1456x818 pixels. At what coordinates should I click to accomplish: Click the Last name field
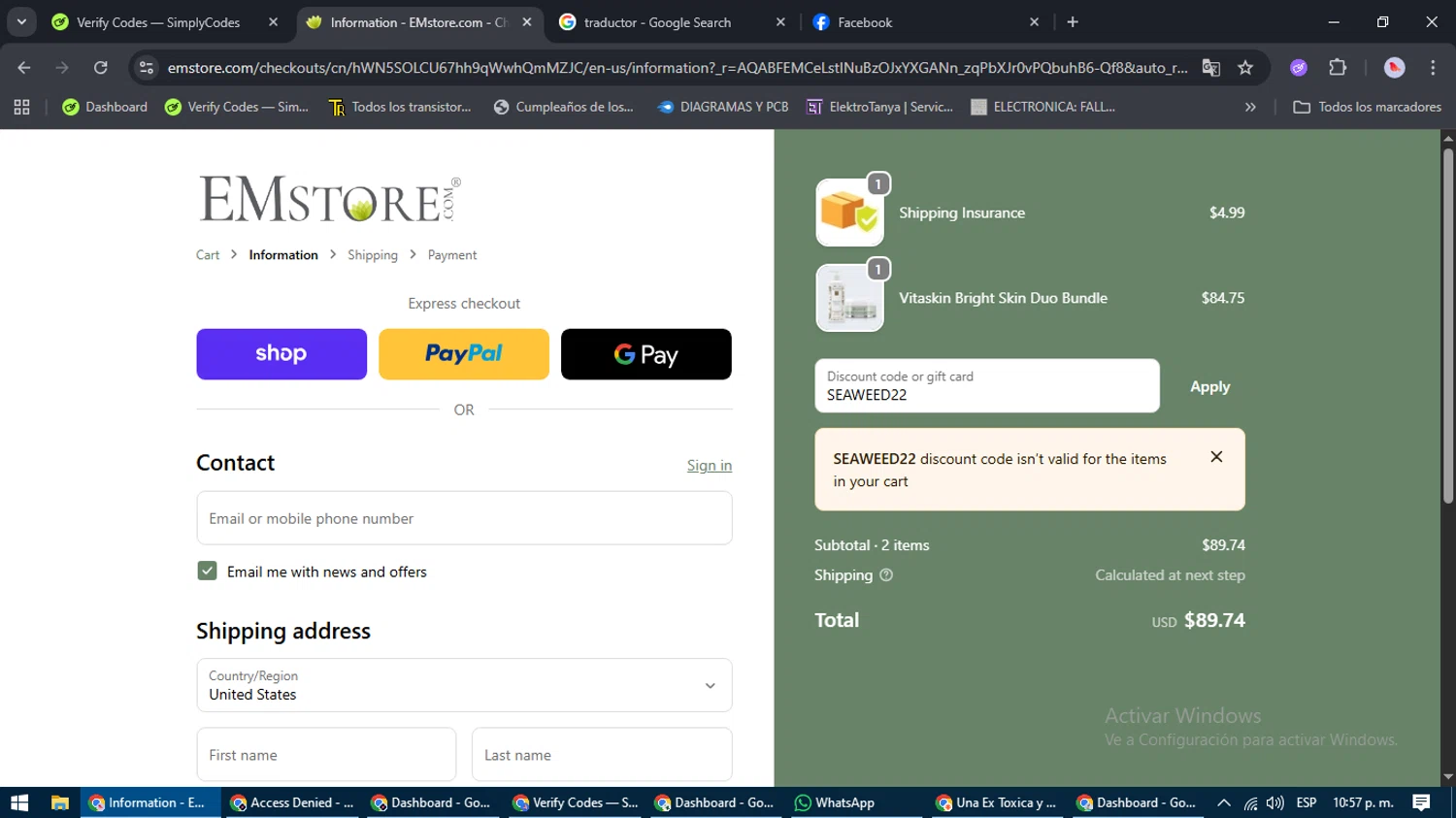point(602,755)
